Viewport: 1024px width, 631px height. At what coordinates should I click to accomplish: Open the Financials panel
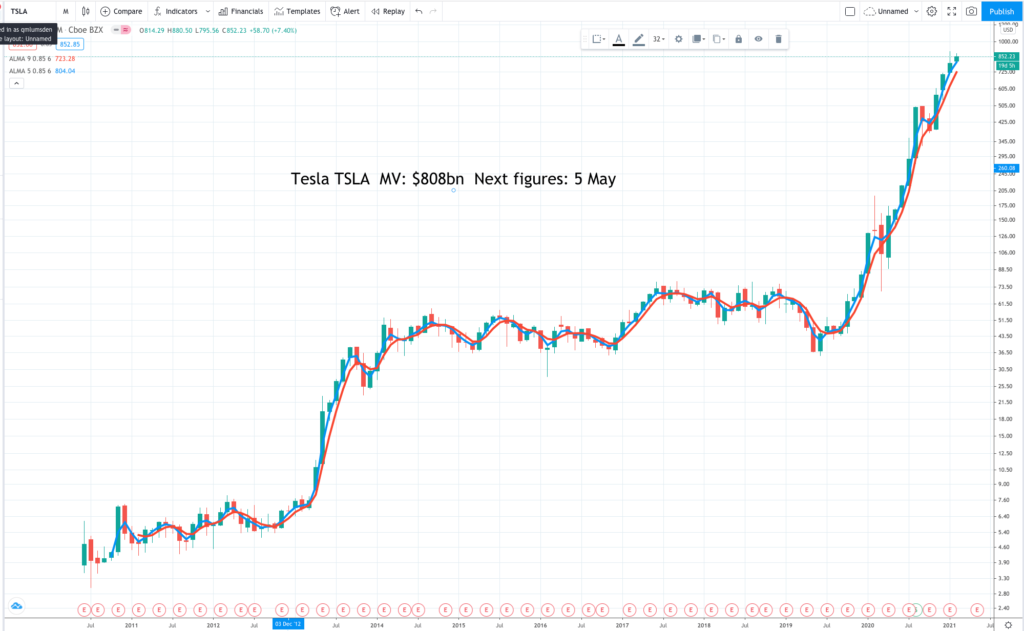[x=240, y=11]
